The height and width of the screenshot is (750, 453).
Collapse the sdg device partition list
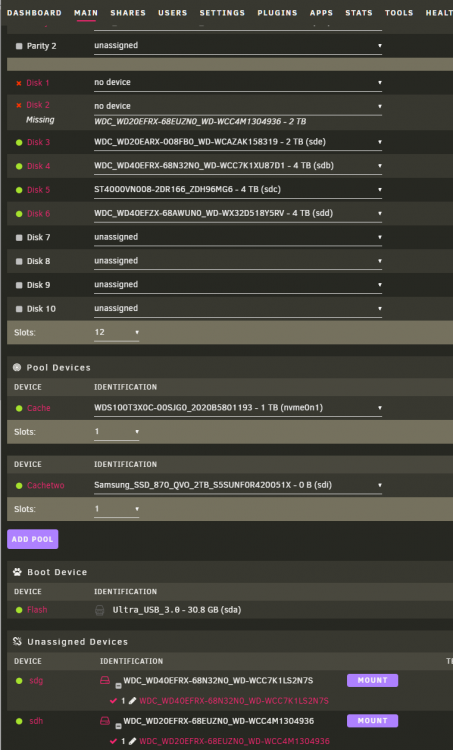pos(118,685)
